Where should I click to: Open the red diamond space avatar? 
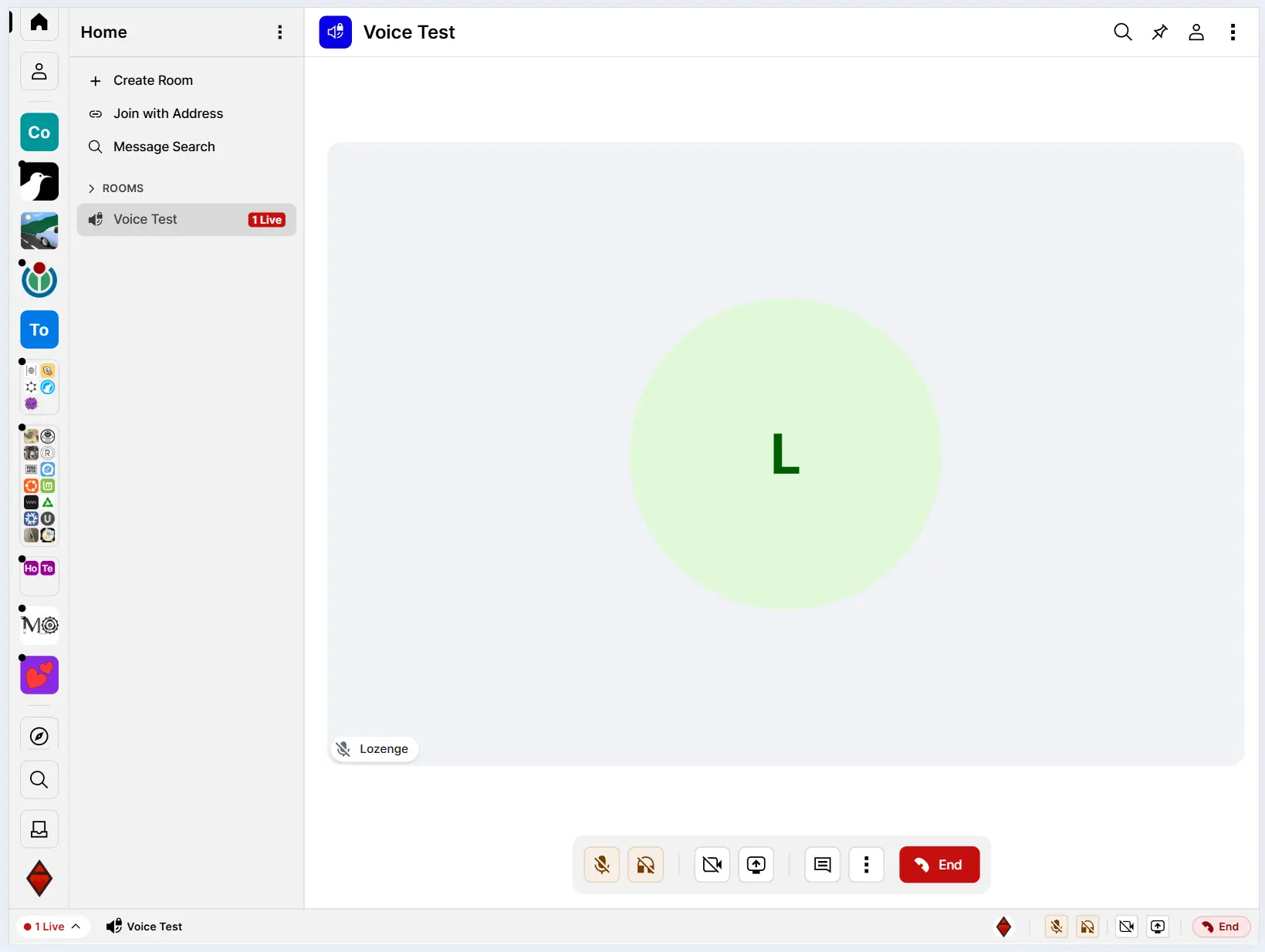coord(39,879)
